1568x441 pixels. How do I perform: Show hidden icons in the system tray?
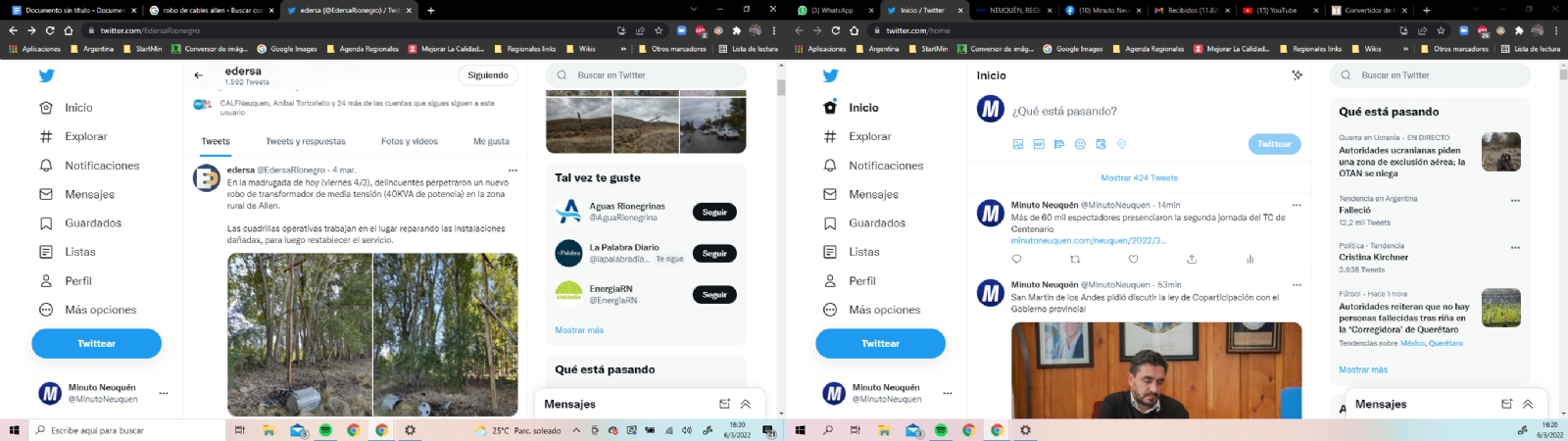click(576, 430)
